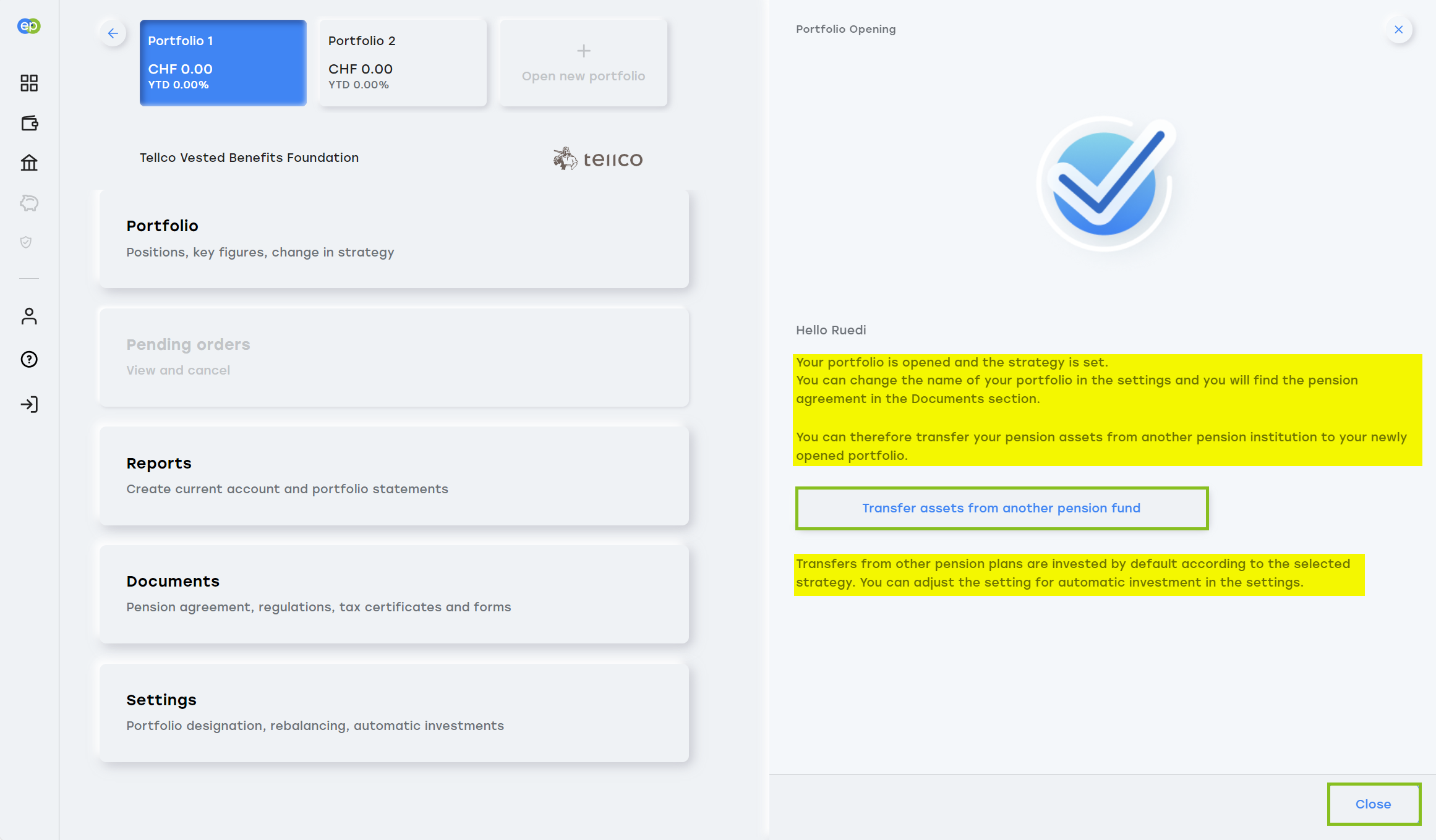The image size is (1436, 840).
Task: Switch to the Portfolio 2 tab
Action: pos(403,62)
